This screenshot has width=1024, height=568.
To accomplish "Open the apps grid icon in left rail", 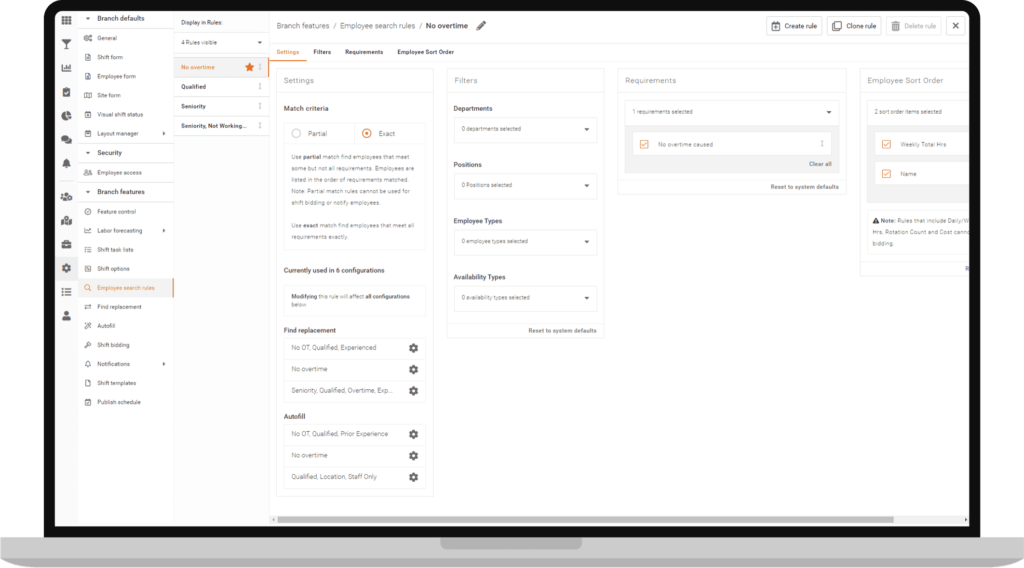I will pyautogui.click(x=66, y=20).
